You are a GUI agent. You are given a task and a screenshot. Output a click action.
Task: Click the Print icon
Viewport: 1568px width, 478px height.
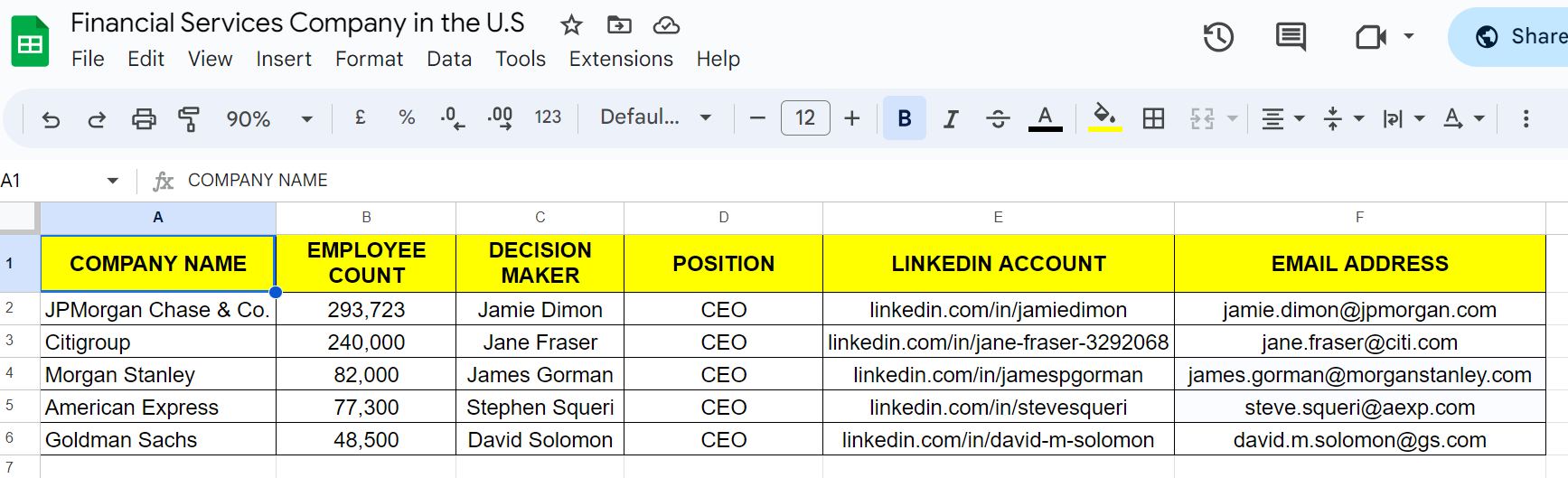[x=144, y=118]
